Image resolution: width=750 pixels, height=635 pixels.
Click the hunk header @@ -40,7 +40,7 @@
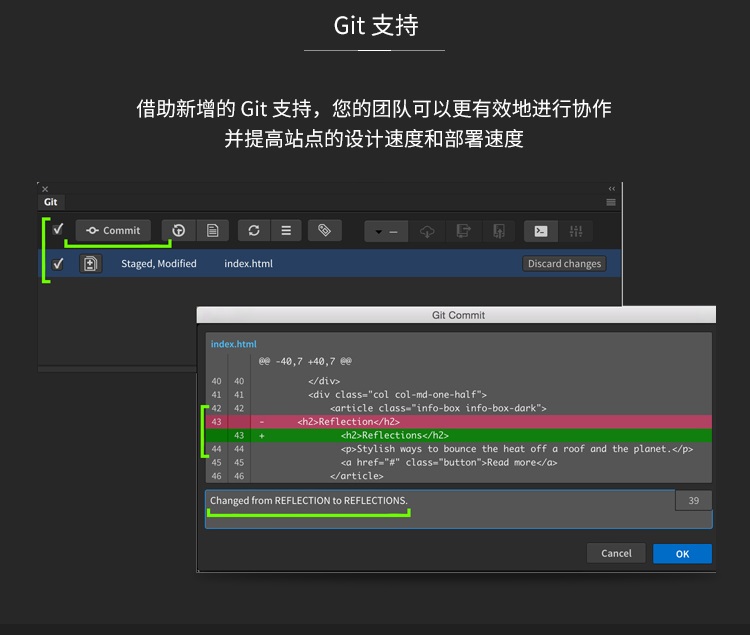pos(305,361)
